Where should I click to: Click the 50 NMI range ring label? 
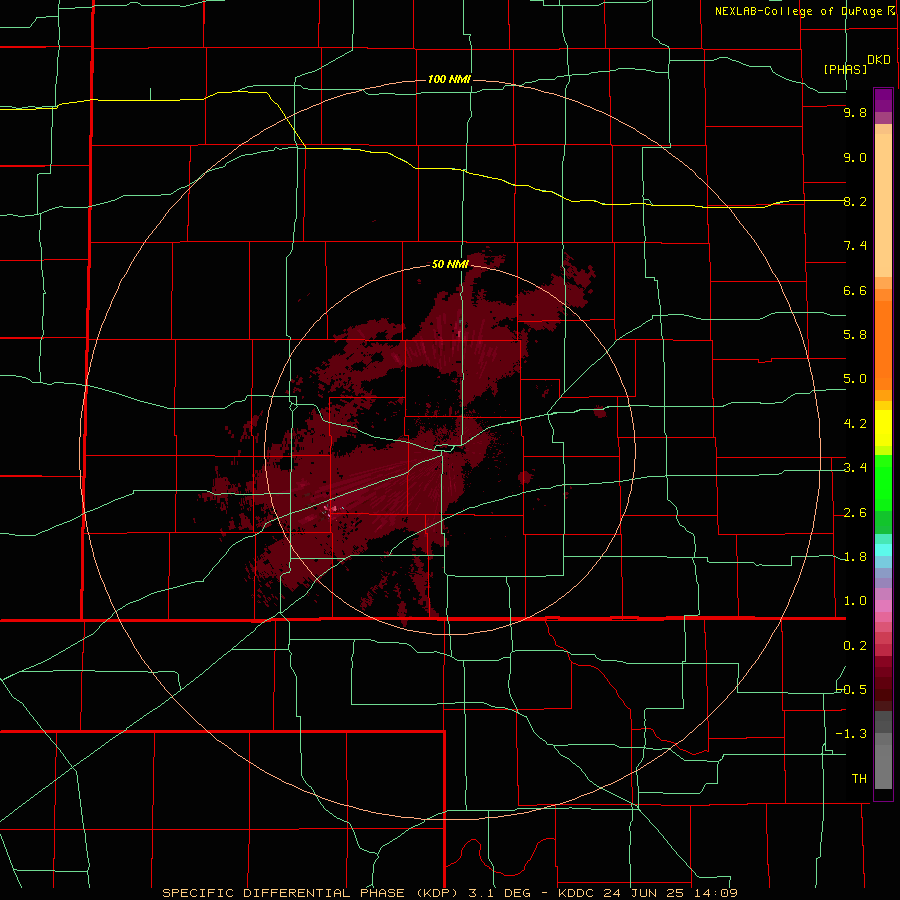(450, 264)
